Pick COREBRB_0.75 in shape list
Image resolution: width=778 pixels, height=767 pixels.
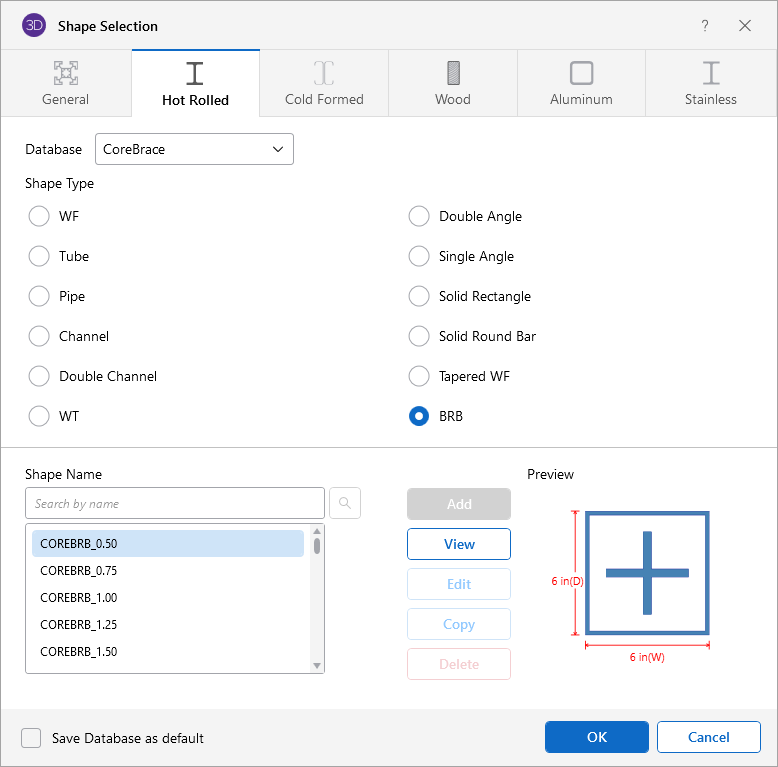pyautogui.click(x=78, y=570)
